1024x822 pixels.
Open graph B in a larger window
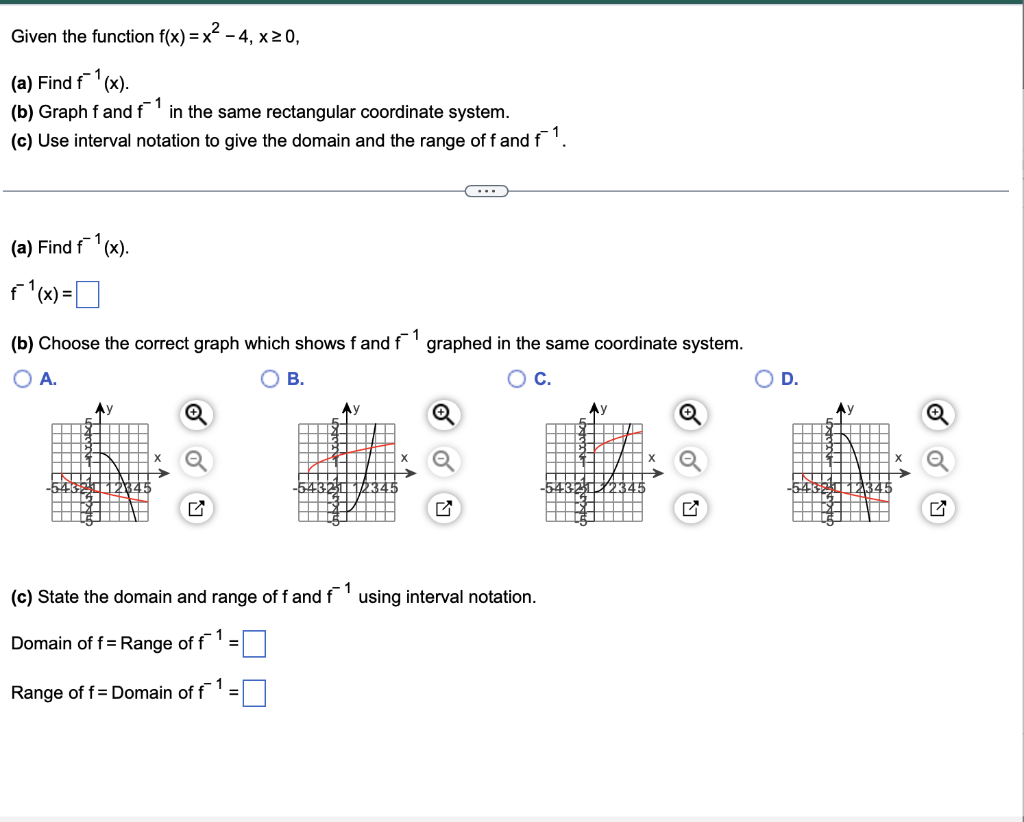tap(443, 508)
